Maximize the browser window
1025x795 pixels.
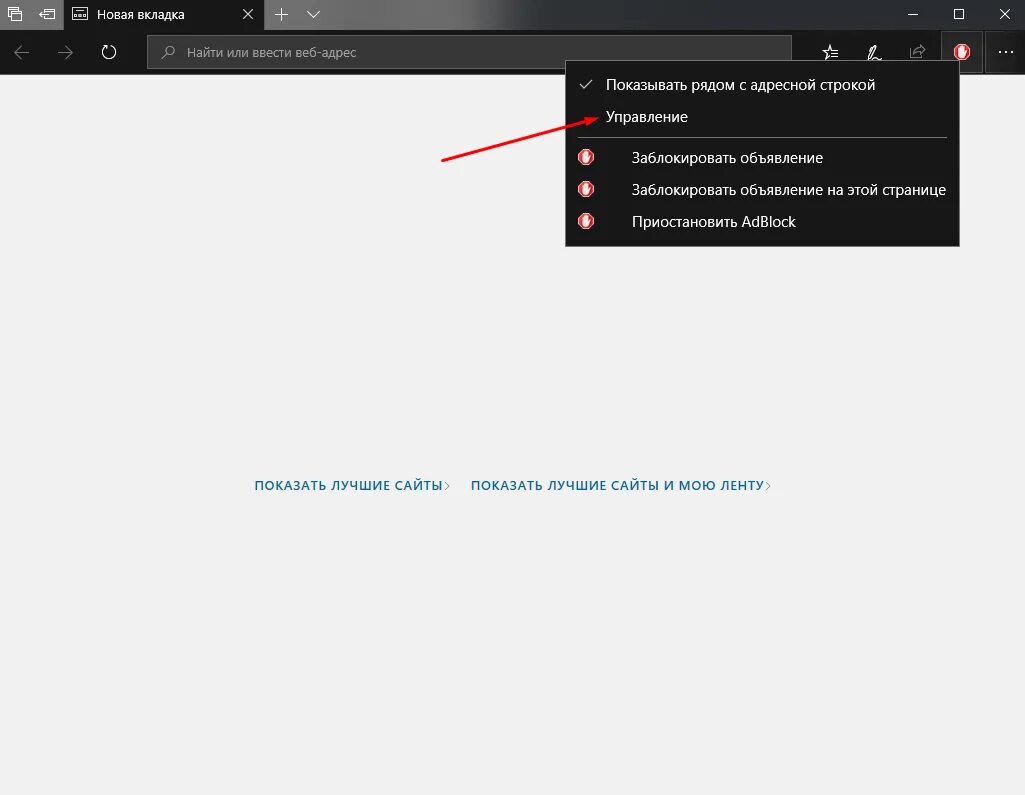(x=959, y=14)
